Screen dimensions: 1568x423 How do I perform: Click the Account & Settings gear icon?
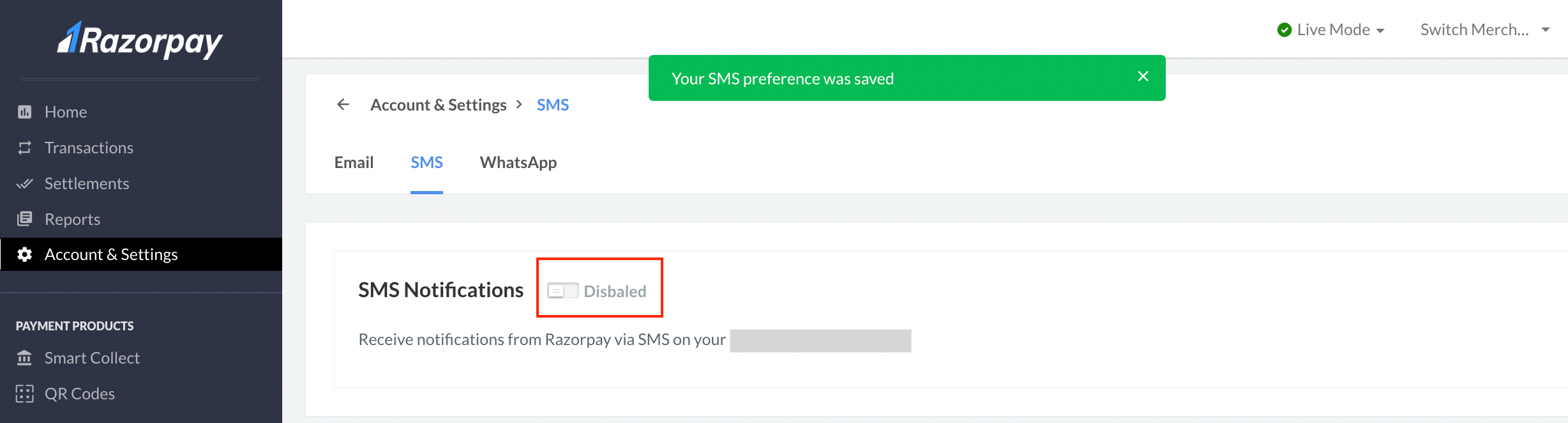(25, 254)
